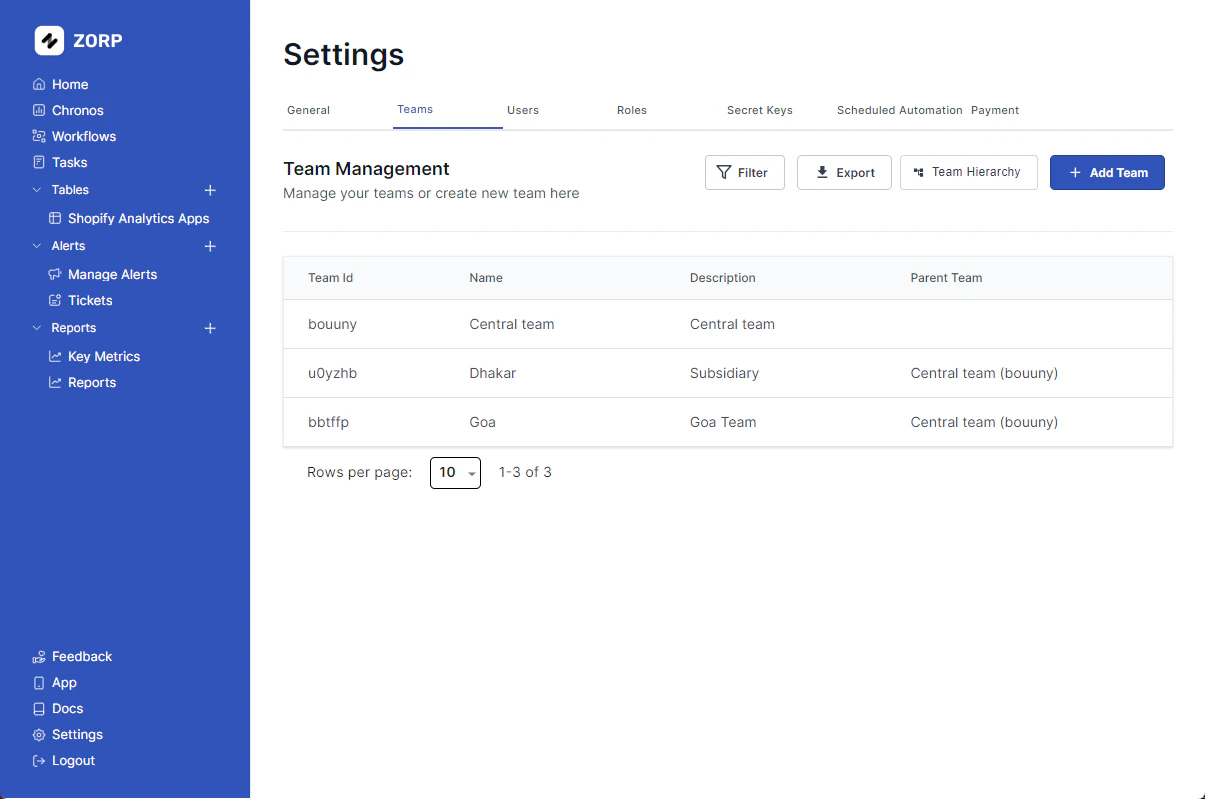The height and width of the screenshot is (799, 1205).
Task: Open the Secret Keys tab
Action: pos(759,110)
